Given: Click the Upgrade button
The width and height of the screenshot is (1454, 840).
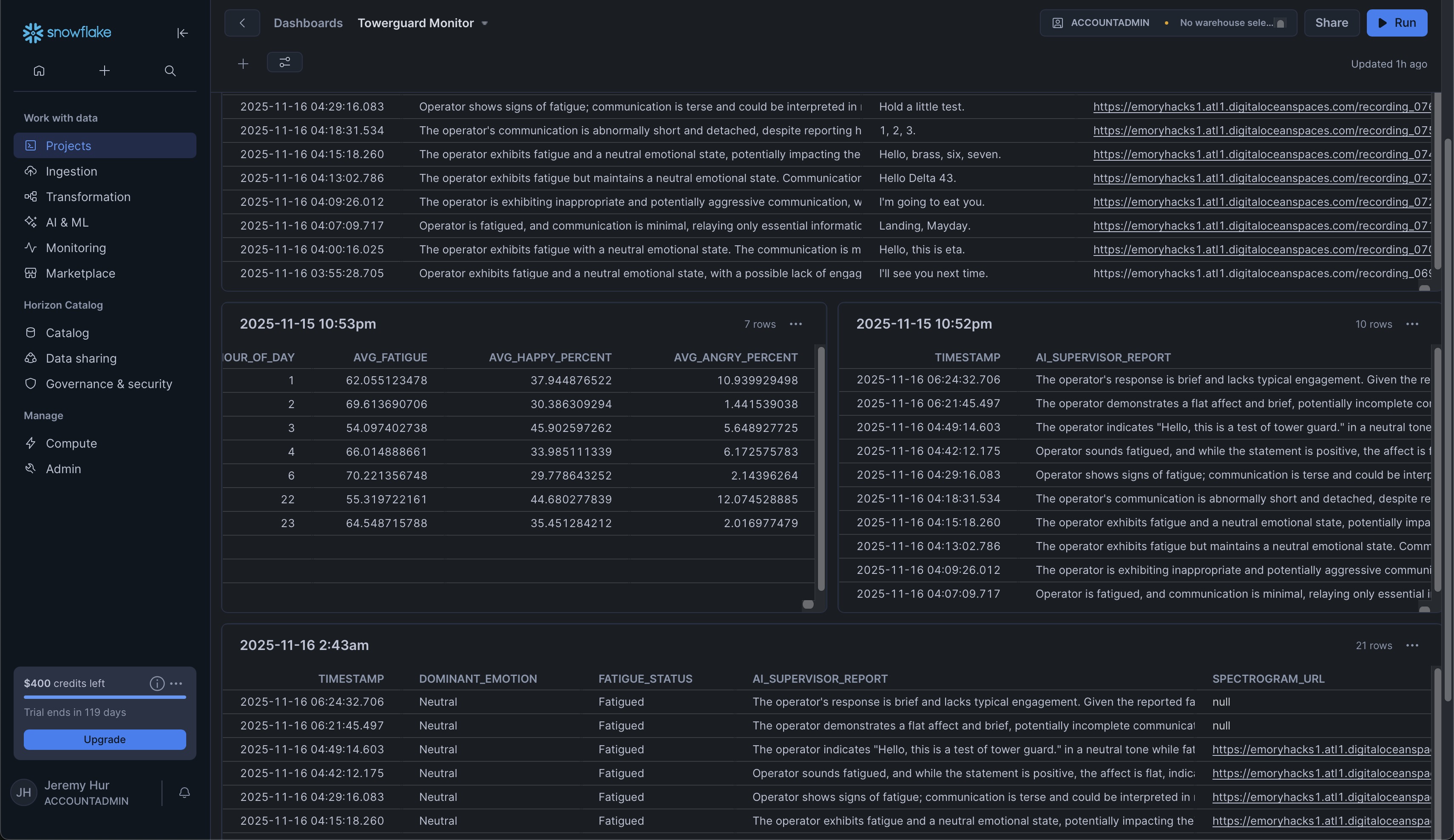Looking at the screenshot, I should pos(105,740).
